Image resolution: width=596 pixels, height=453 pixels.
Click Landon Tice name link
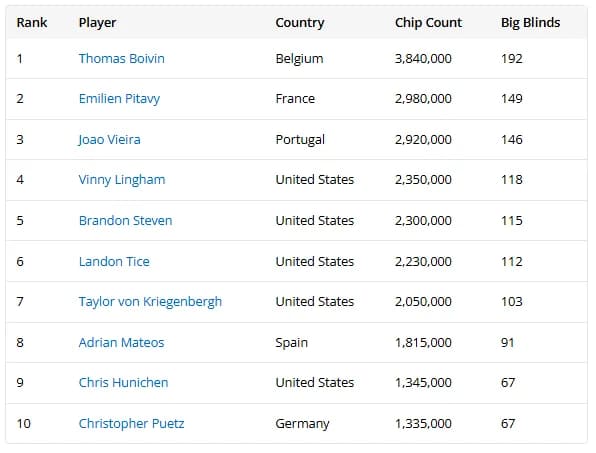point(114,261)
